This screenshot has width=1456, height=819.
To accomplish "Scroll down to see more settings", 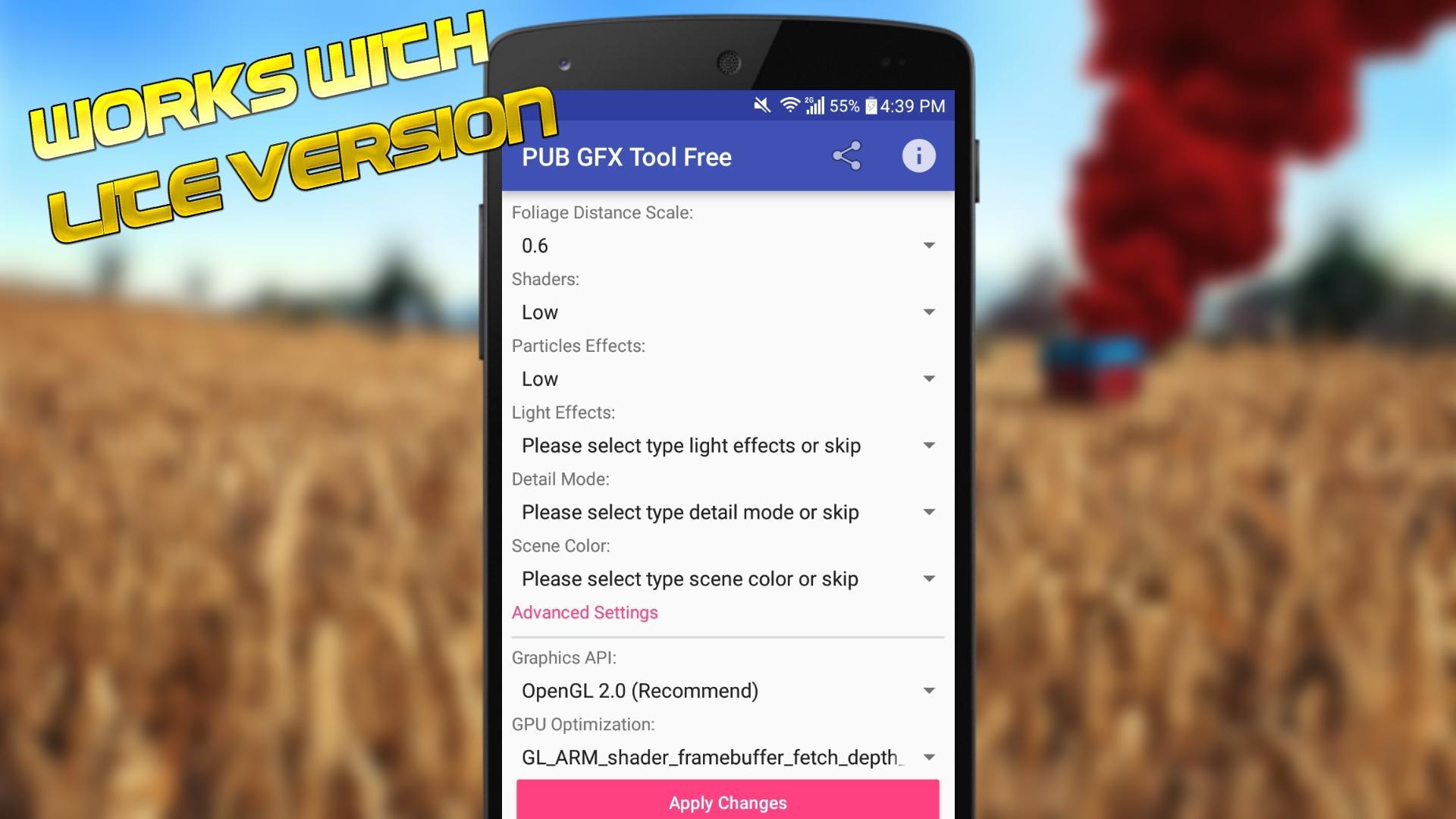I will point(728,500).
